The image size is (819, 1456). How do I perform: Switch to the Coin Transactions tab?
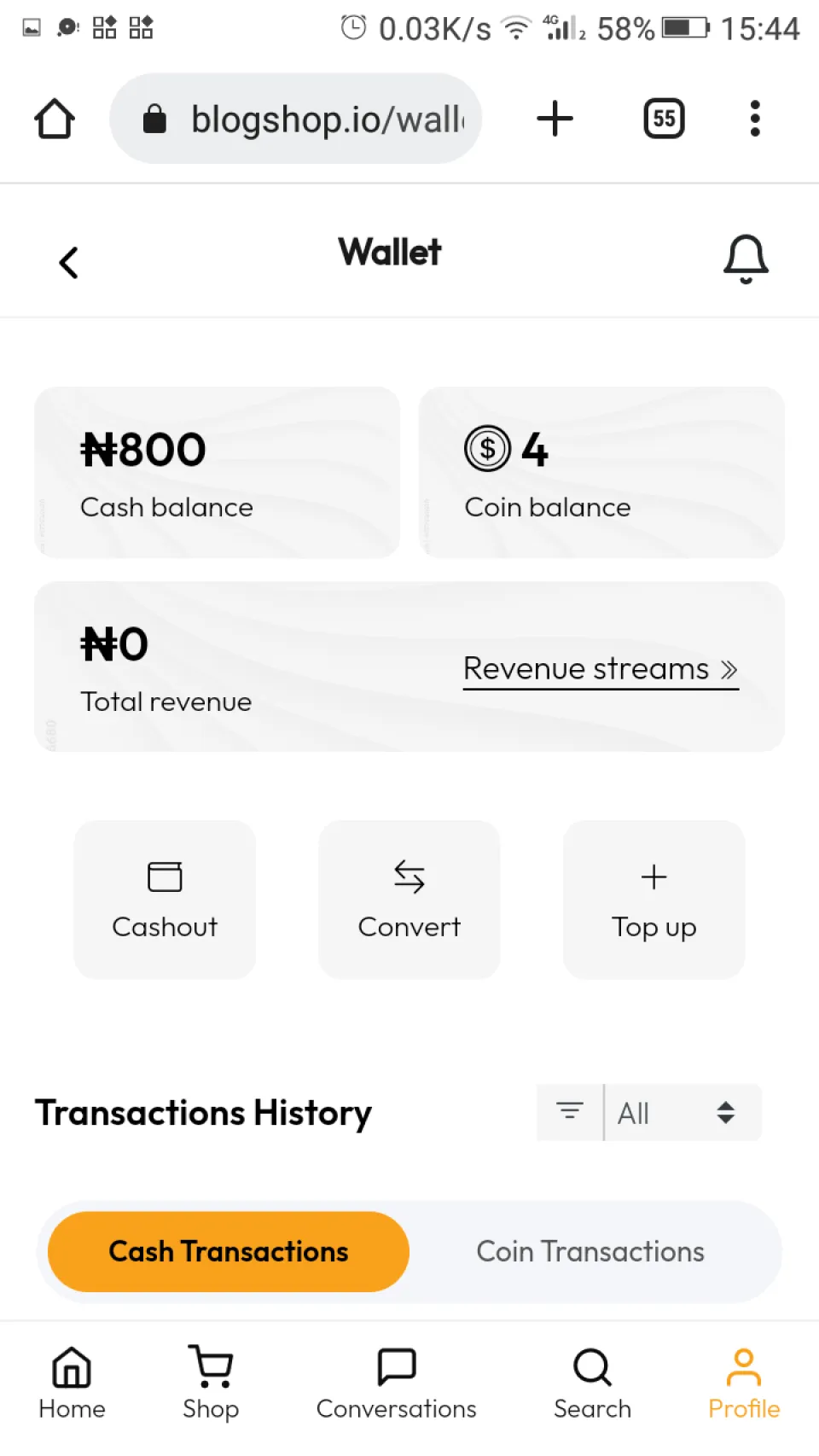pos(590,1251)
